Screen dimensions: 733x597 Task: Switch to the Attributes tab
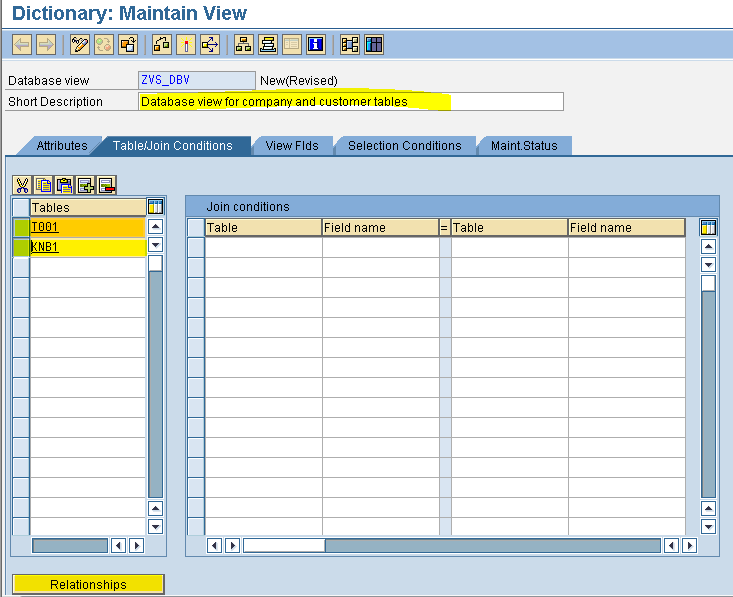point(62,146)
